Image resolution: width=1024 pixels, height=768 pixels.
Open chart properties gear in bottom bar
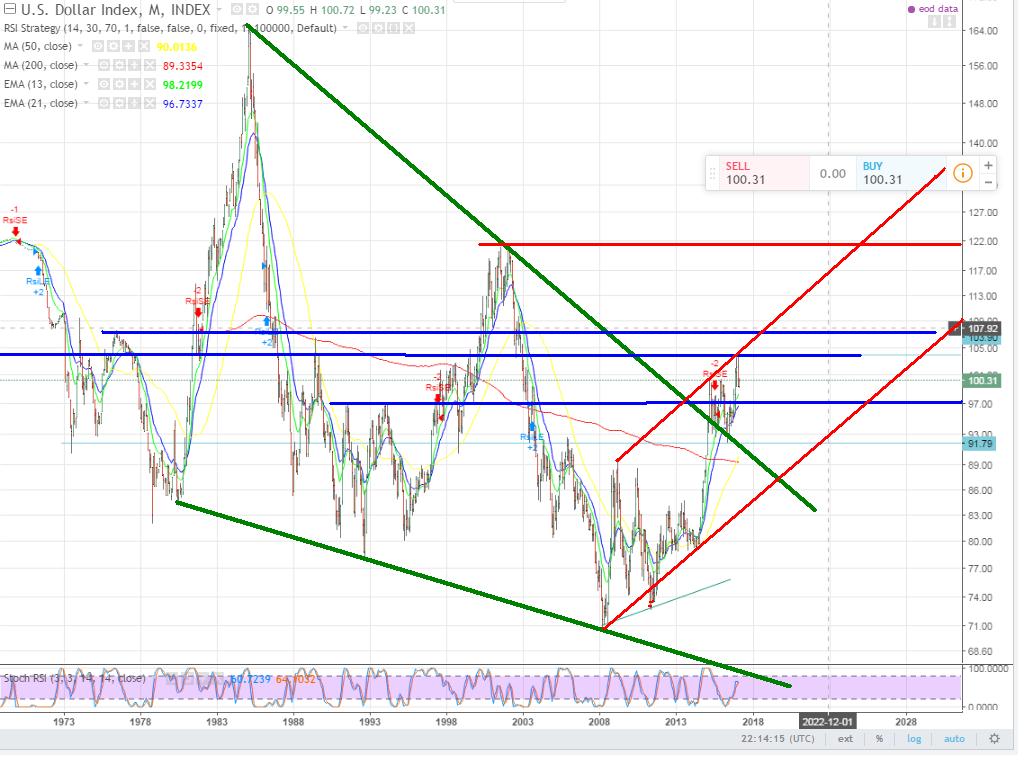coord(994,739)
